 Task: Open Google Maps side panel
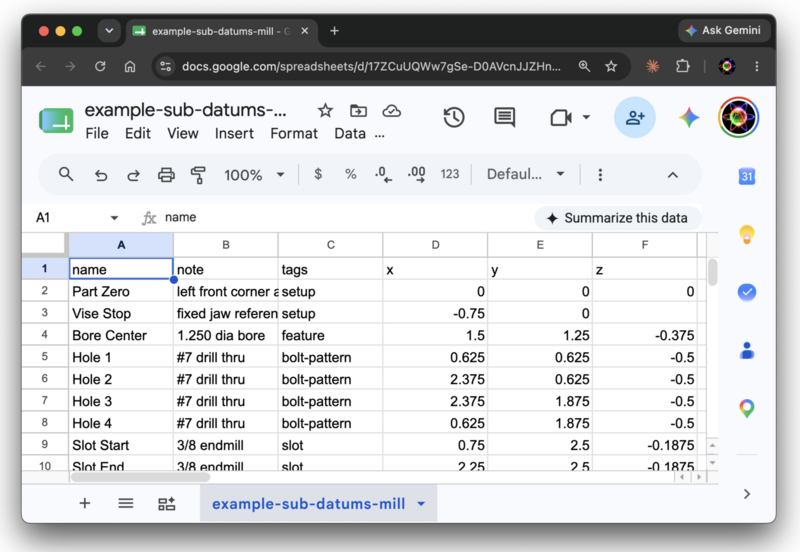(746, 408)
